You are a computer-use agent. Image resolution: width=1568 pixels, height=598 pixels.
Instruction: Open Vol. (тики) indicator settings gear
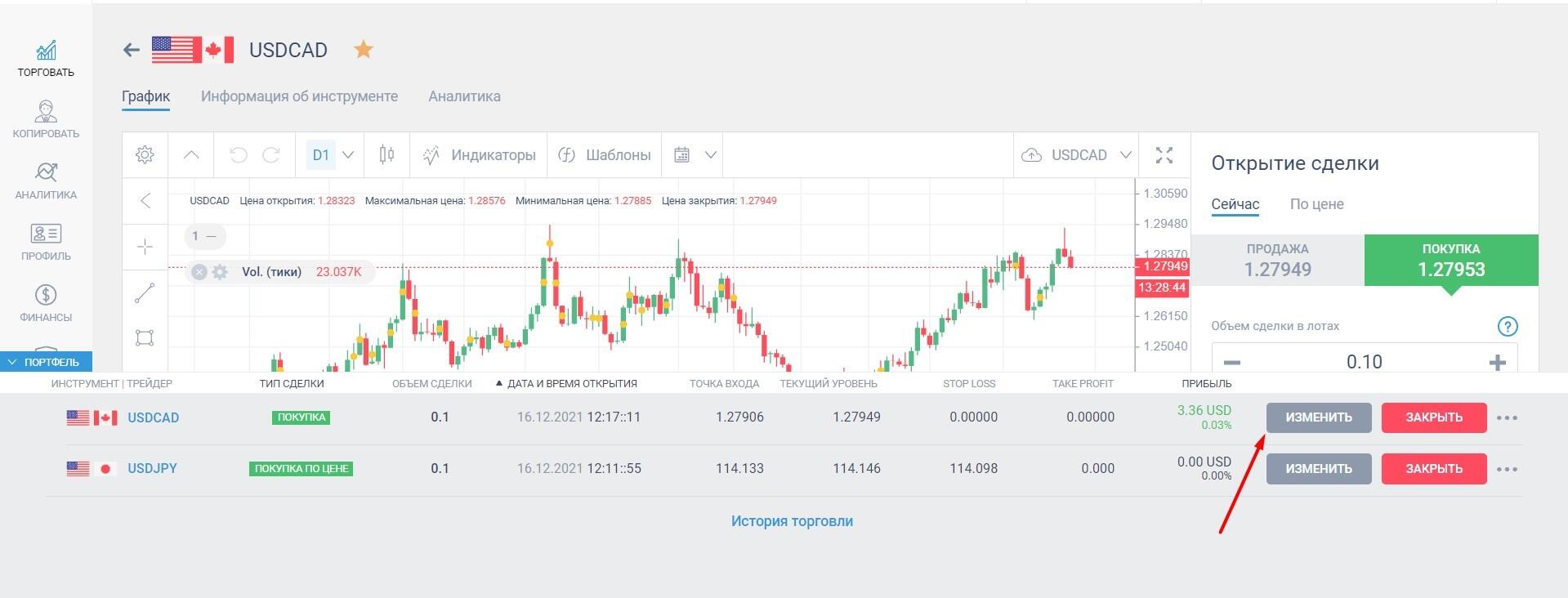pos(220,272)
